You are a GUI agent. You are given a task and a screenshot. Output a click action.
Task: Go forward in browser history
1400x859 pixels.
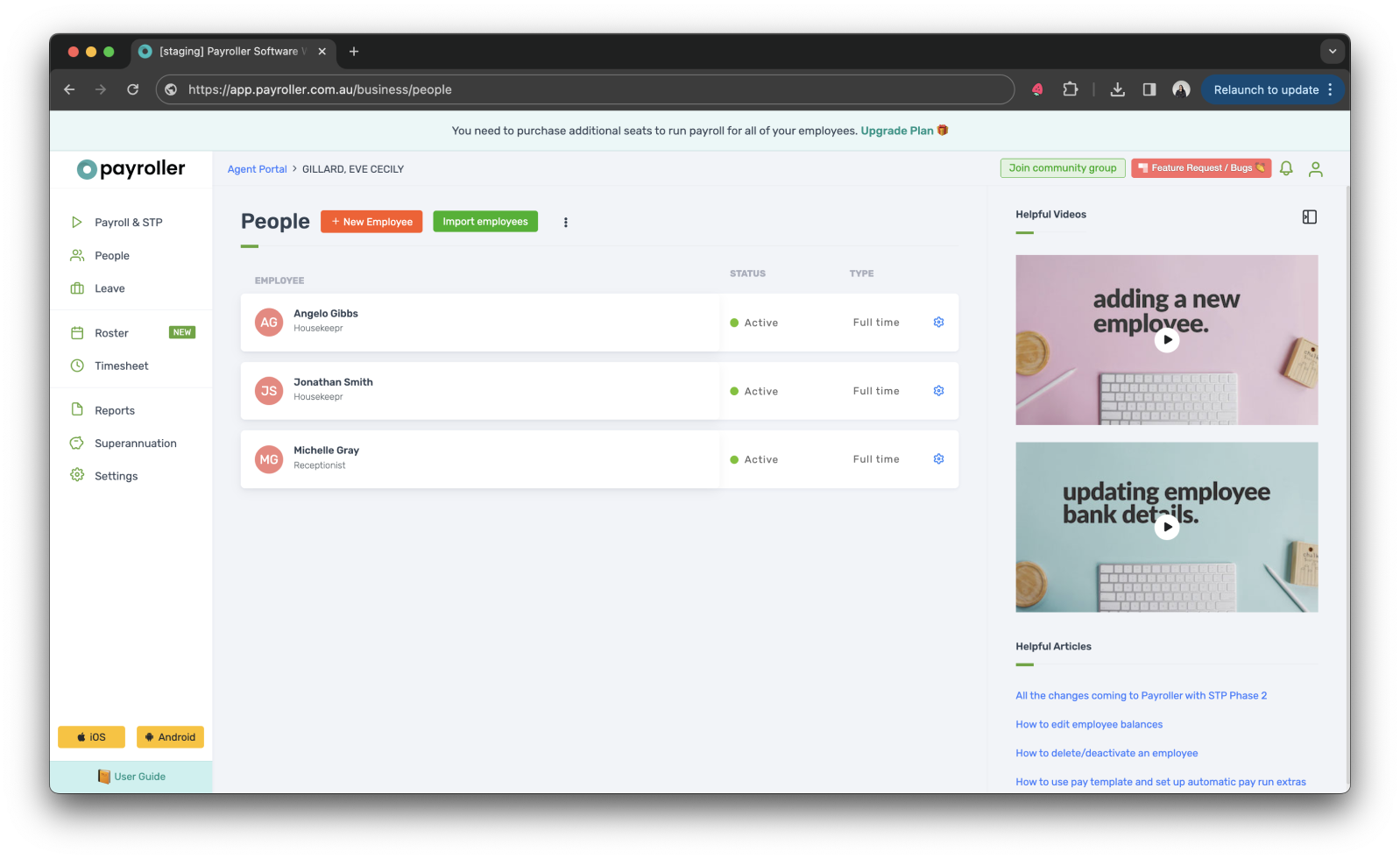point(101,89)
